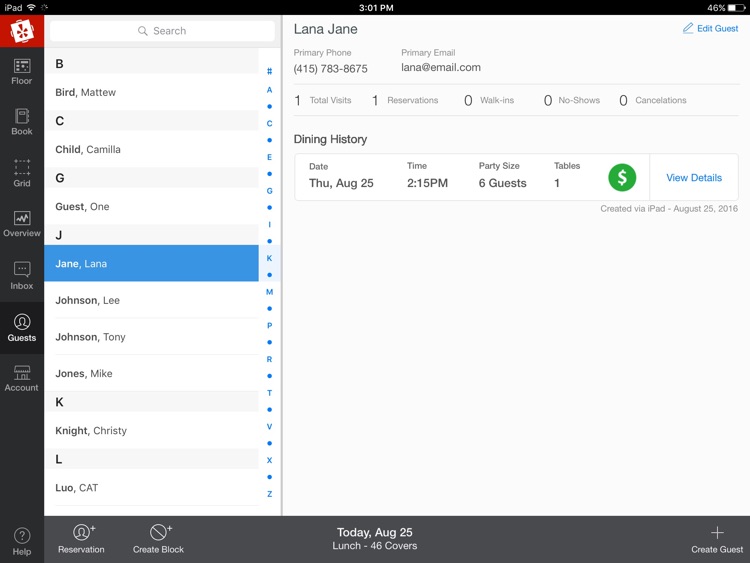Jump to letter V in index

coord(269,427)
